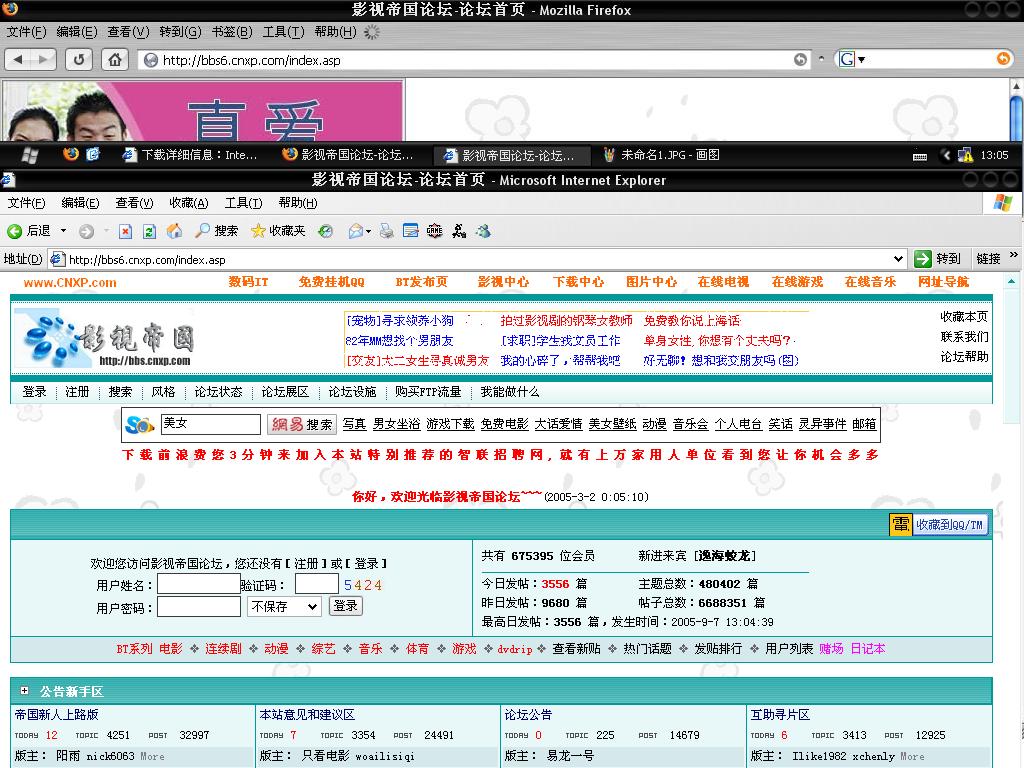Launch Internet Explorer from quick launch bar

pyautogui.click(x=93, y=154)
